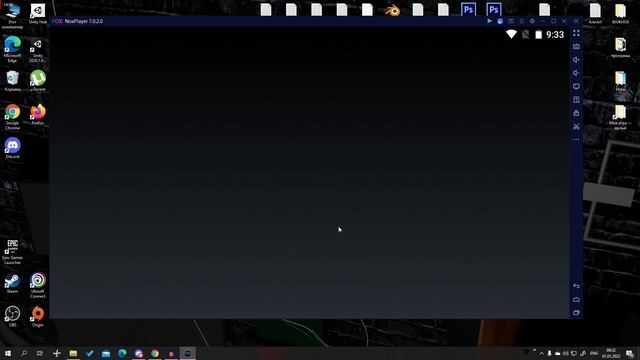This screenshot has height=360, width=640.
Task: Click the APK install icon in Nox sidebar
Action: coord(576,100)
